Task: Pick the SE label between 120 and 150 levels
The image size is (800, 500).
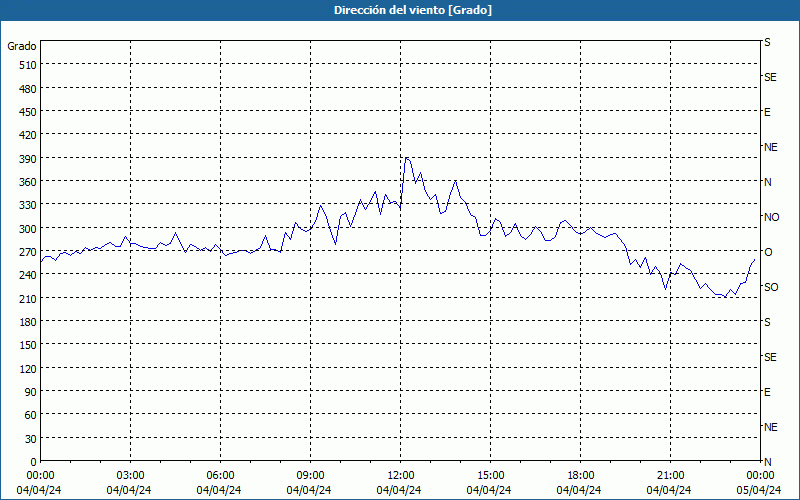Action: pyautogui.click(x=770, y=357)
